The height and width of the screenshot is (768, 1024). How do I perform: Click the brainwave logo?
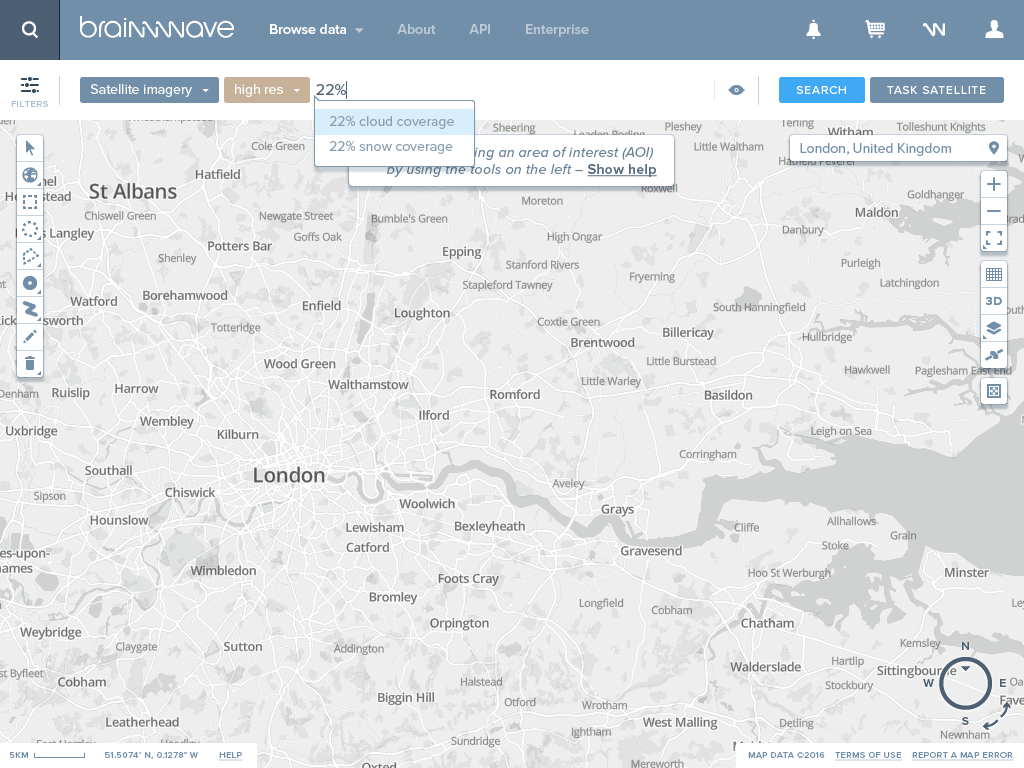(x=156, y=29)
